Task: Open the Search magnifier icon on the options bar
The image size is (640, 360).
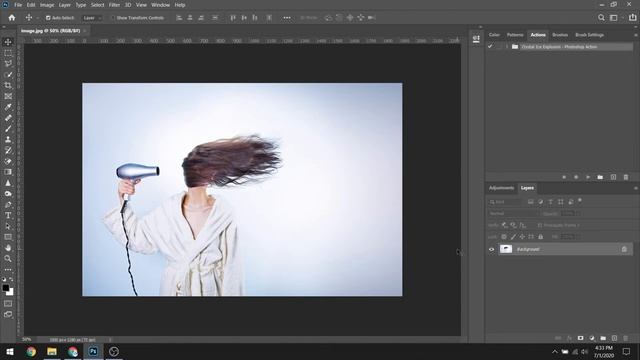Action: point(601,18)
